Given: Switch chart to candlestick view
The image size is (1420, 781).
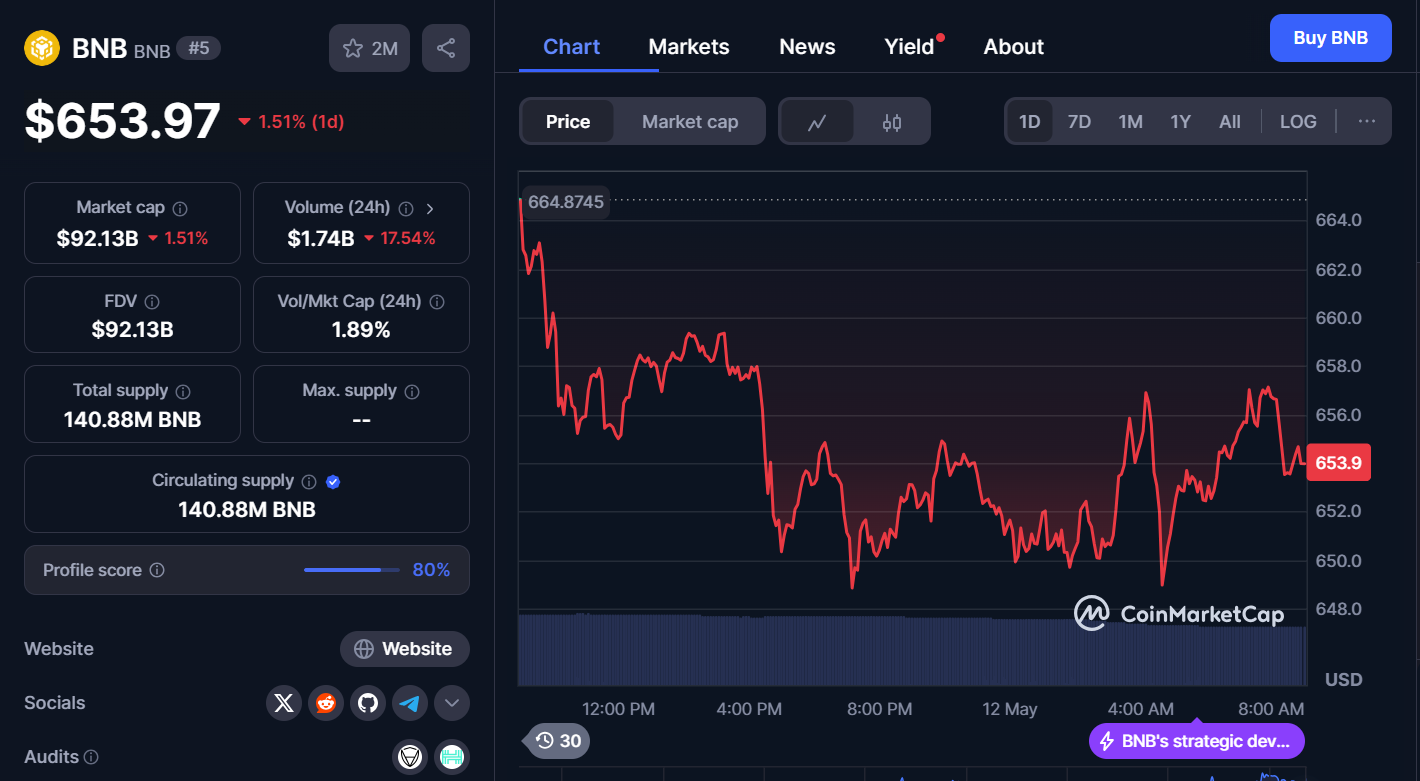Looking at the screenshot, I should coord(892,122).
